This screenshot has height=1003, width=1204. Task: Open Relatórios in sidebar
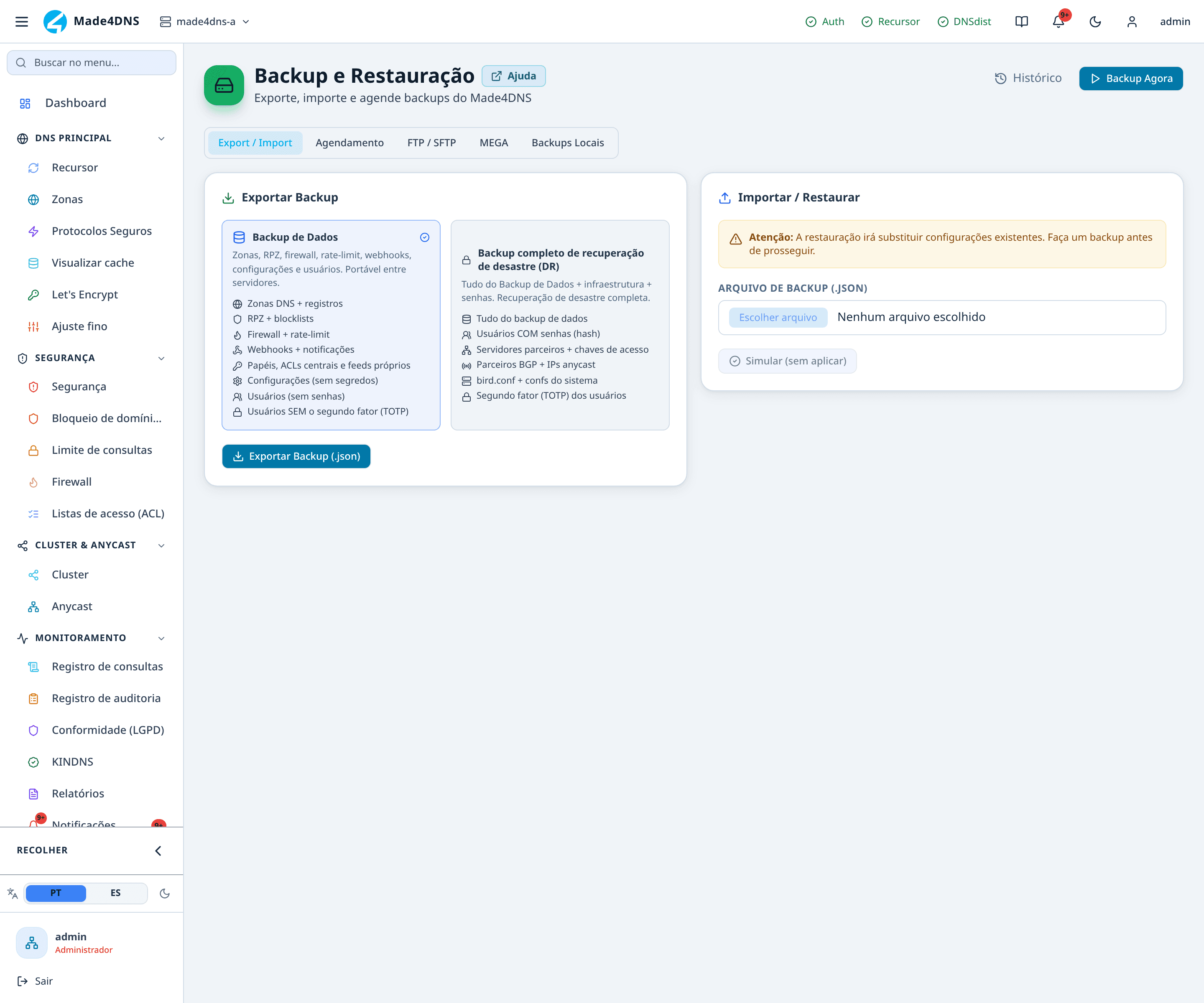pyautogui.click(x=92, y=794)
